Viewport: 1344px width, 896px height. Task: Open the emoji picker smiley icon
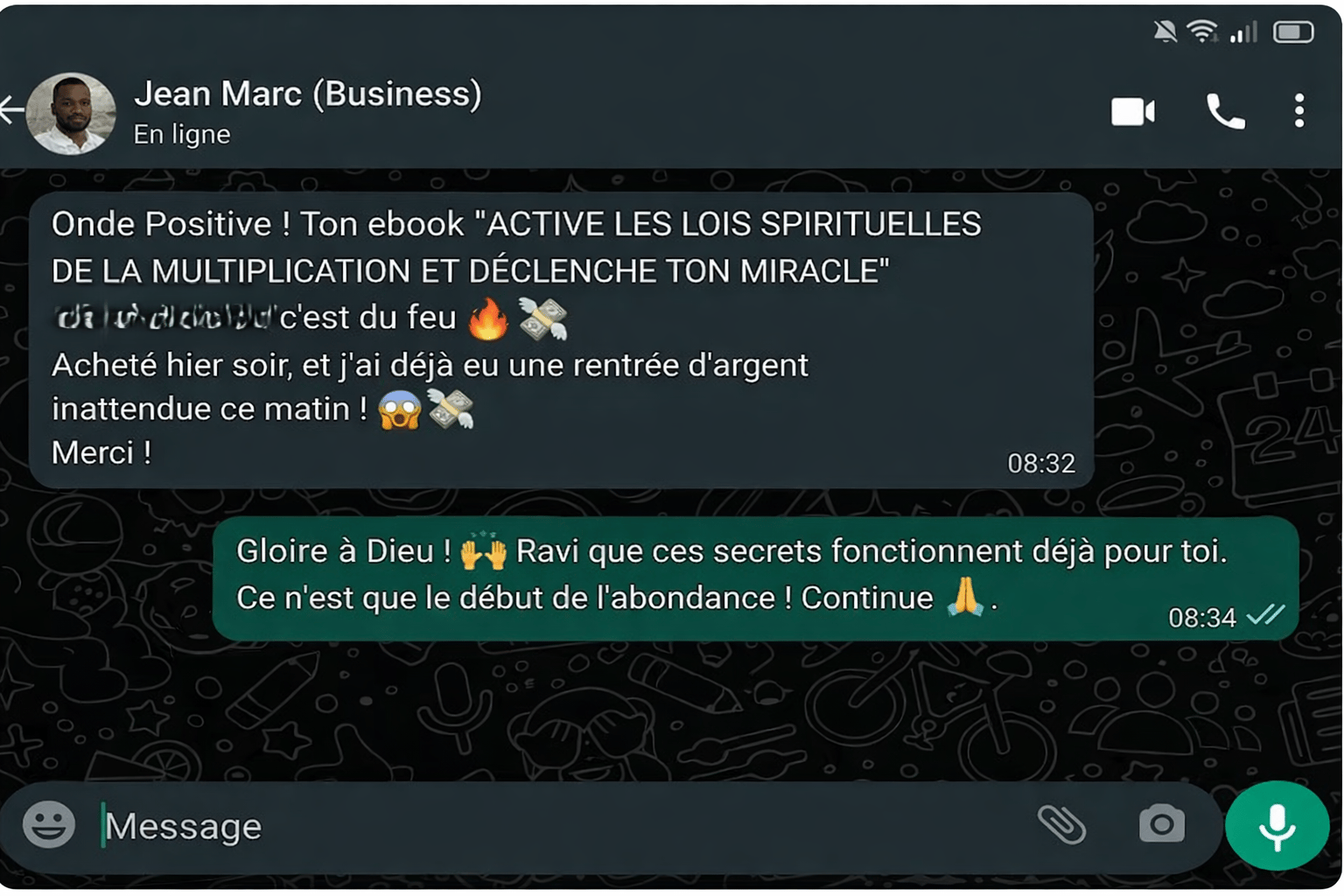49,824
